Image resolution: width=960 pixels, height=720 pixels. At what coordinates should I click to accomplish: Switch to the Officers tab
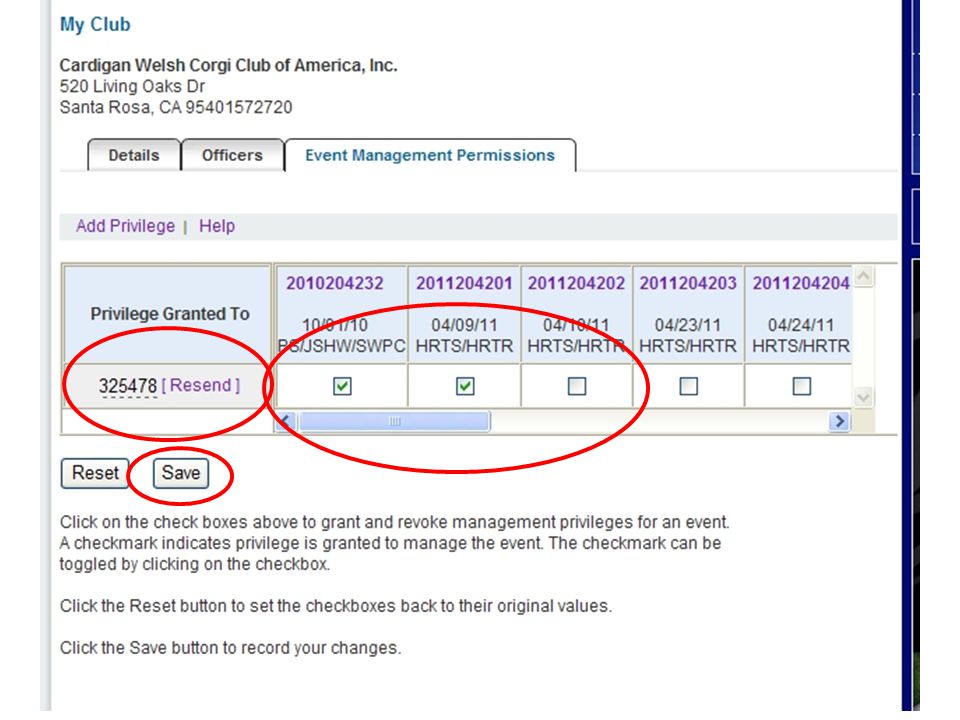point(233,156)
